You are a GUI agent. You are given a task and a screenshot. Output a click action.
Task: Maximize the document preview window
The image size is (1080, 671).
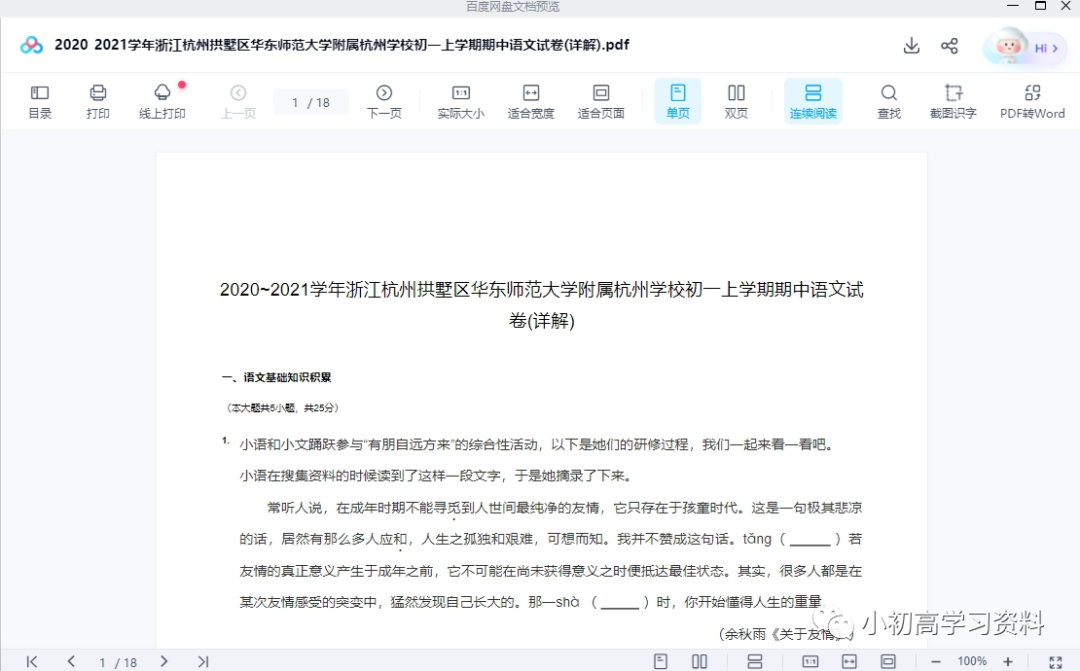(x=1041, y=6)
